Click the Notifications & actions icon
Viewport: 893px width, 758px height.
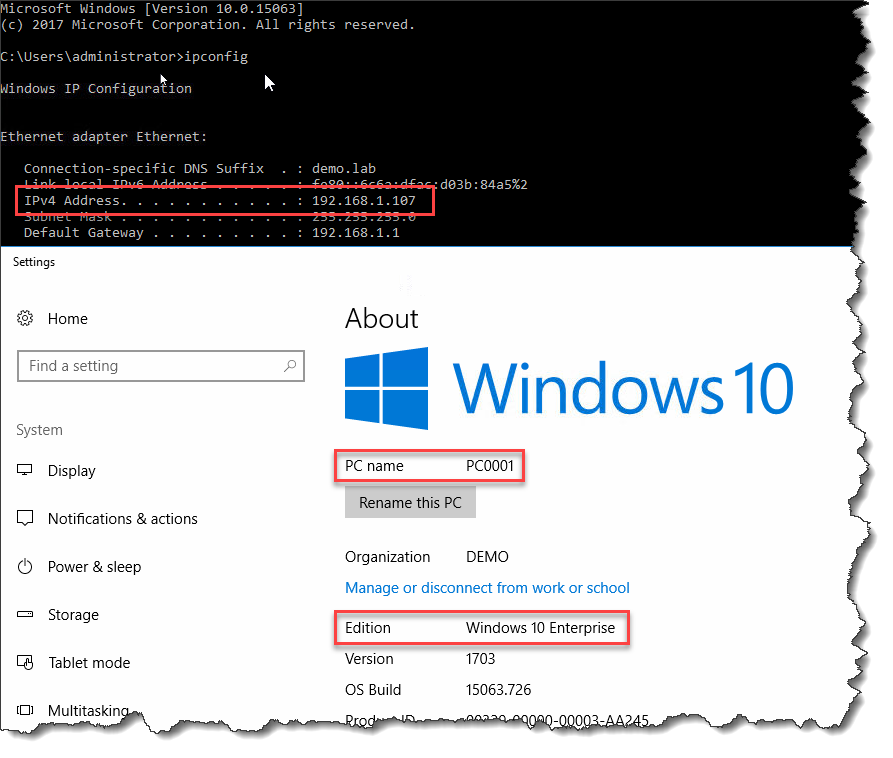(25, 518)
